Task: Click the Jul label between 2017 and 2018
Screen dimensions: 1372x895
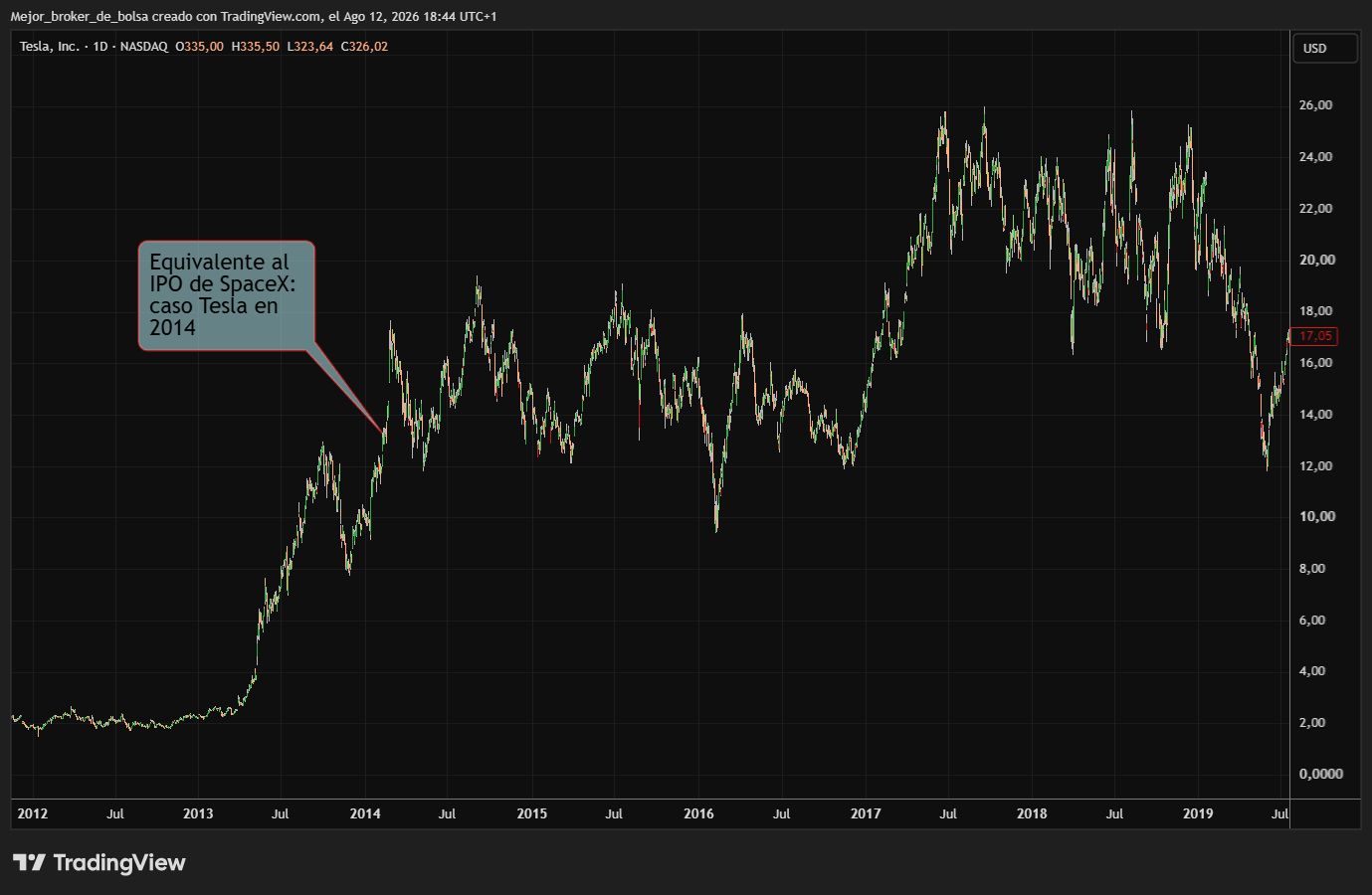Action: point(948,813)
